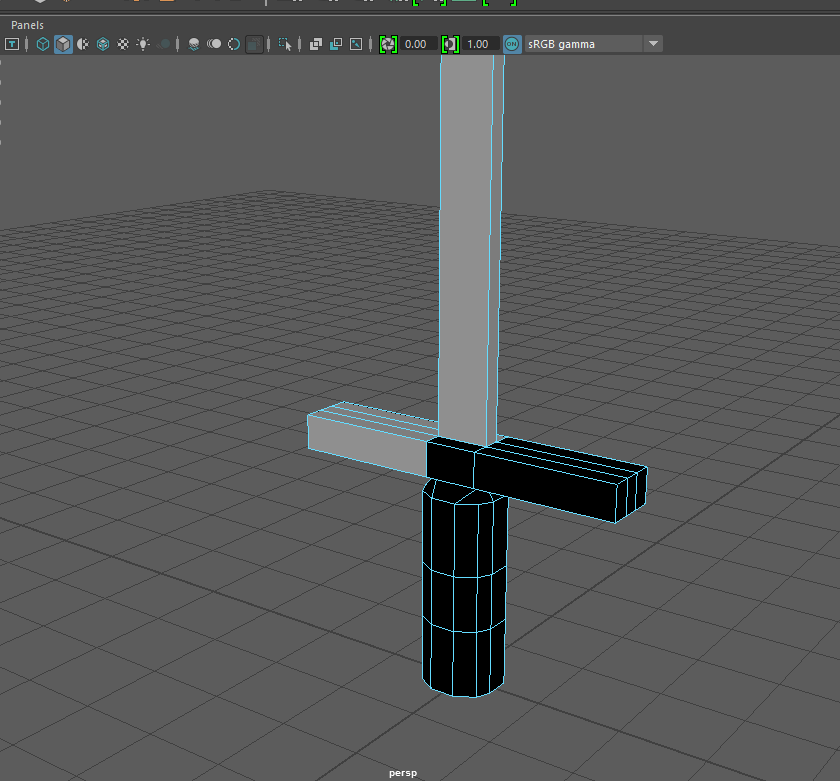Click the dropdown arrow beside sRGB gamma
This screenshot has width=840, height=781.
[653, 44]
